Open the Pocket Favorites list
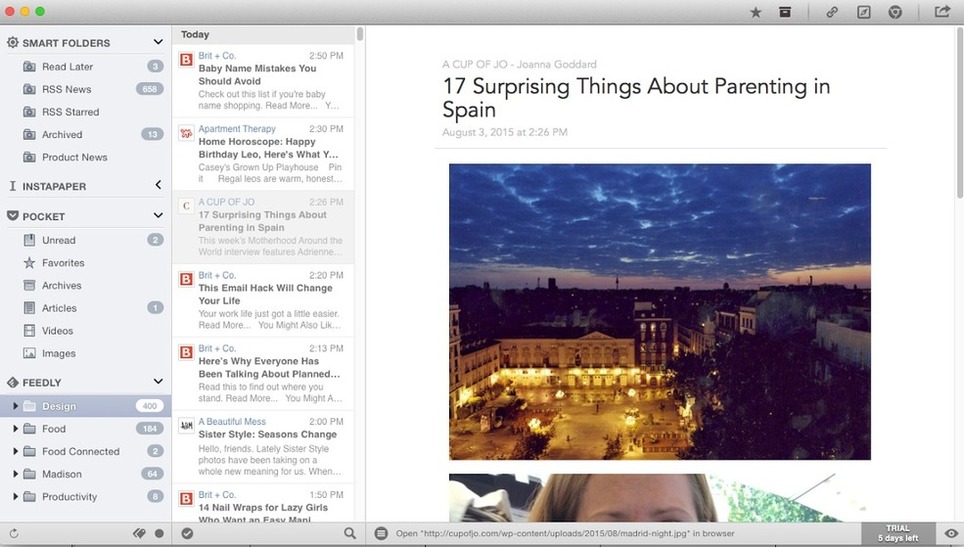Screen dimensions: 964x547 pos(63,263)
